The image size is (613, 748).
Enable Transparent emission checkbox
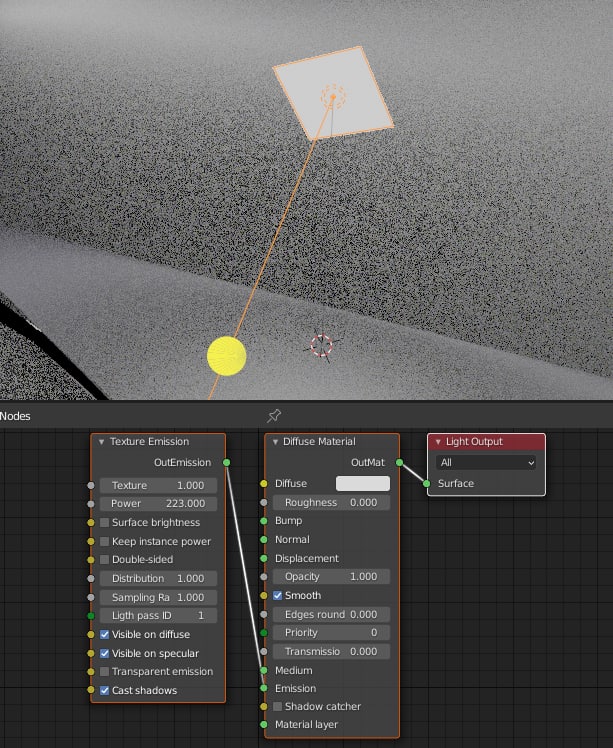(x=104, y=671)
